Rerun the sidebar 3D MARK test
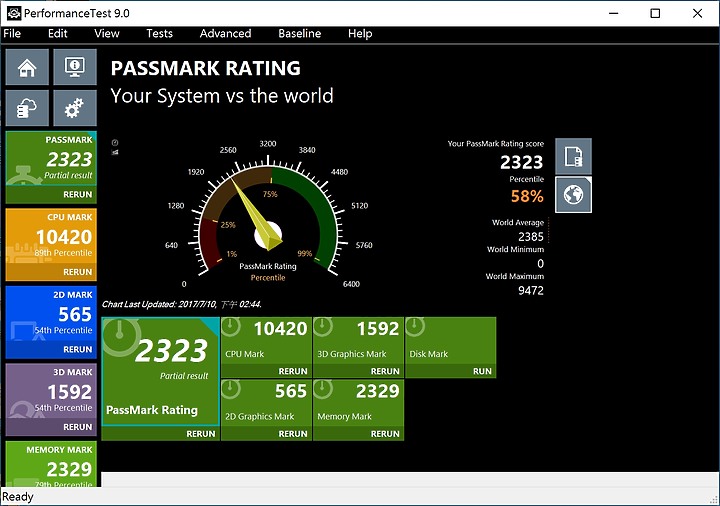This screenshot has height=506, width=720. [x=78, y=427]
